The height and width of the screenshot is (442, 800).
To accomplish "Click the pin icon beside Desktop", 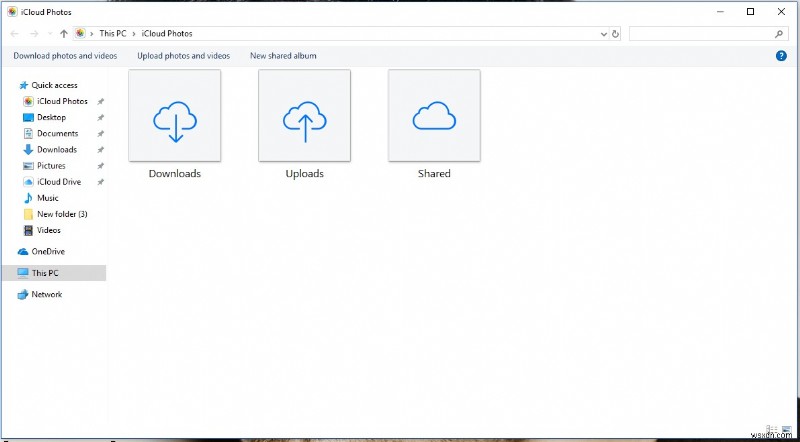I will point(101,117).
